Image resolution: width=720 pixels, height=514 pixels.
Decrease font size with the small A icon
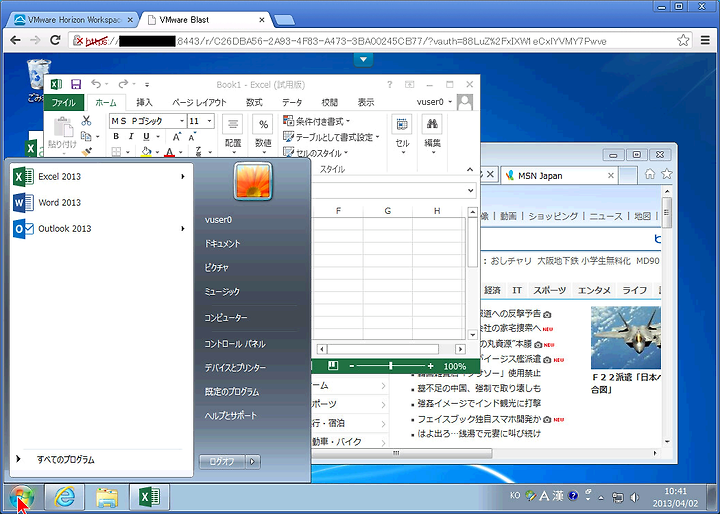(192, 136)
